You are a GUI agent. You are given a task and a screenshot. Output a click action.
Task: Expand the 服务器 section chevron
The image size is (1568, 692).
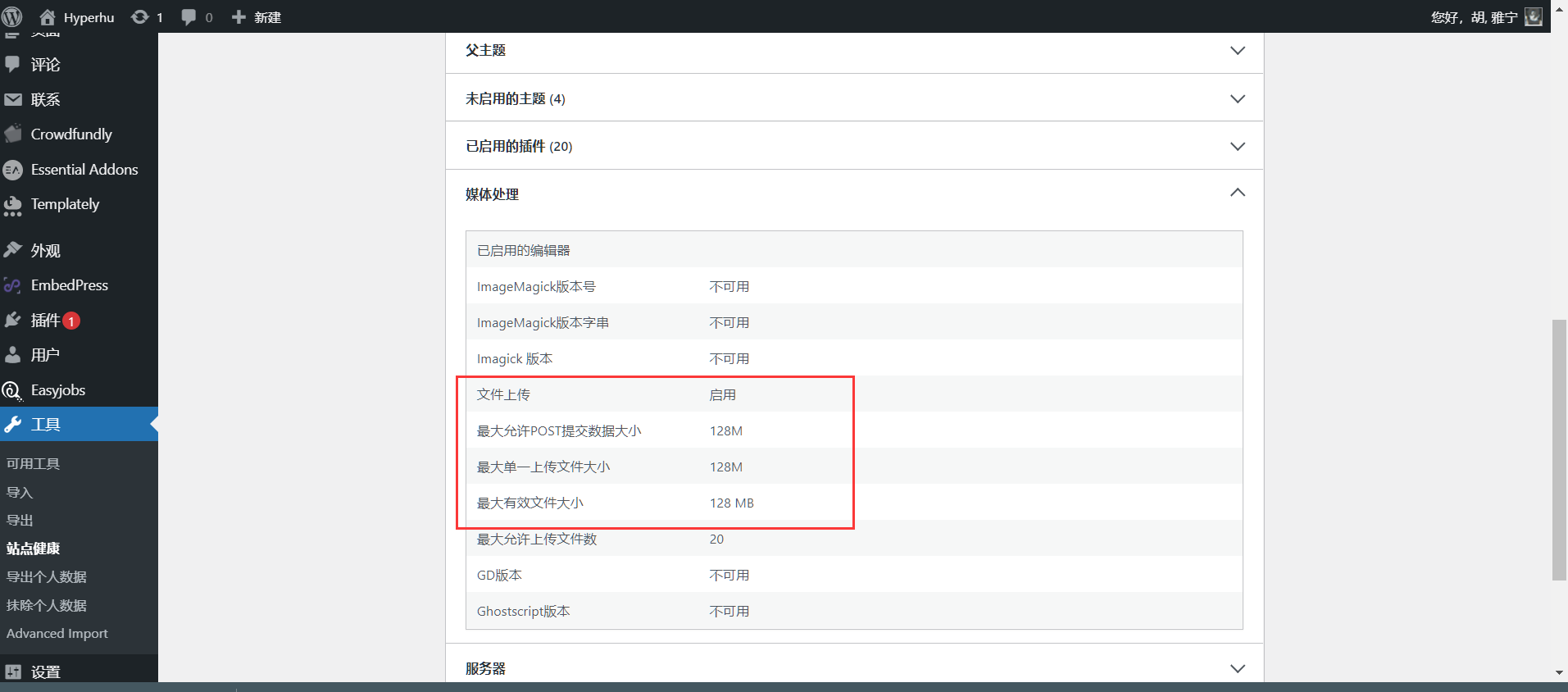(1238, 668)
